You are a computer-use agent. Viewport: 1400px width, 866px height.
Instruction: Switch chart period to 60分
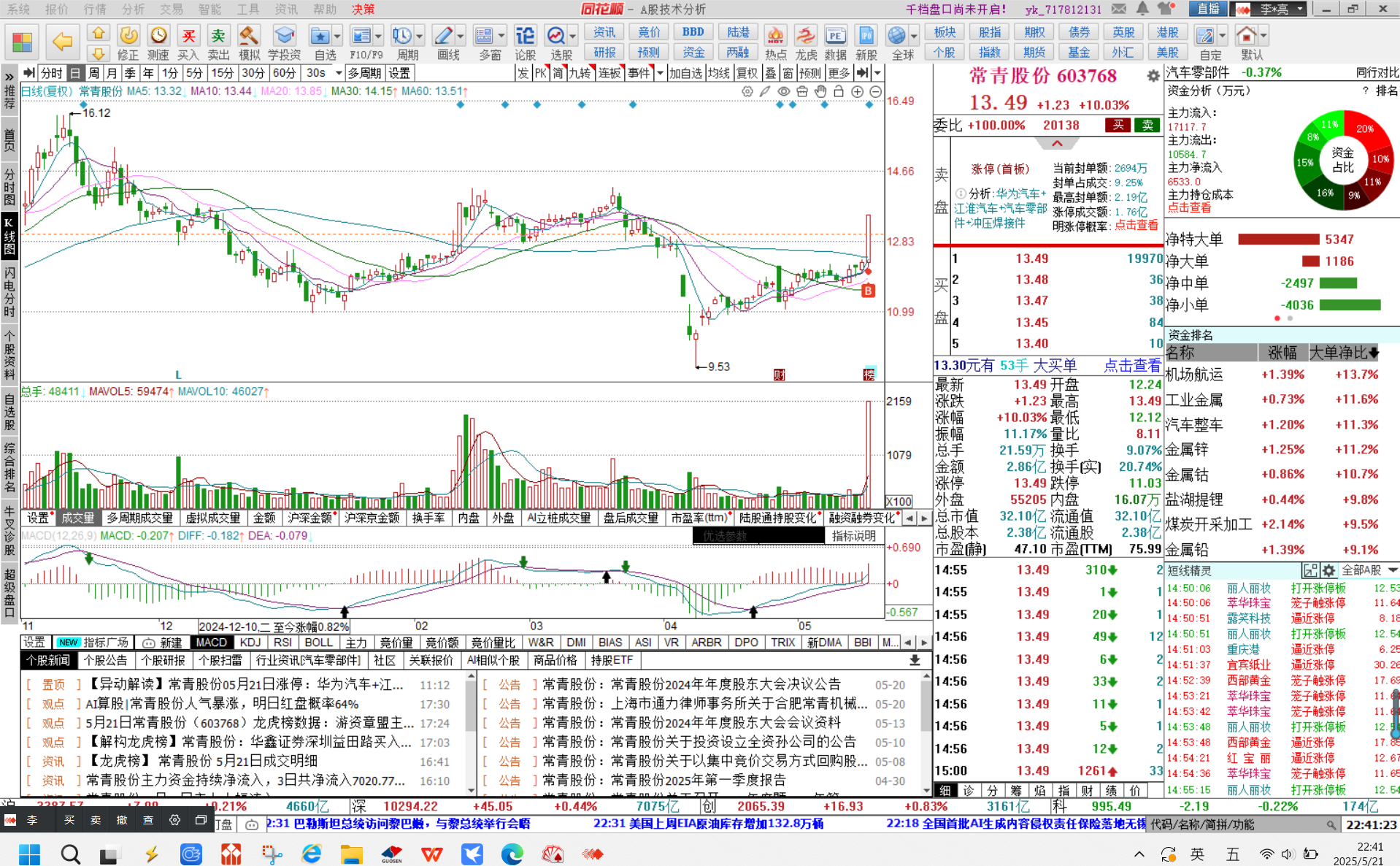tap(284, 73)
